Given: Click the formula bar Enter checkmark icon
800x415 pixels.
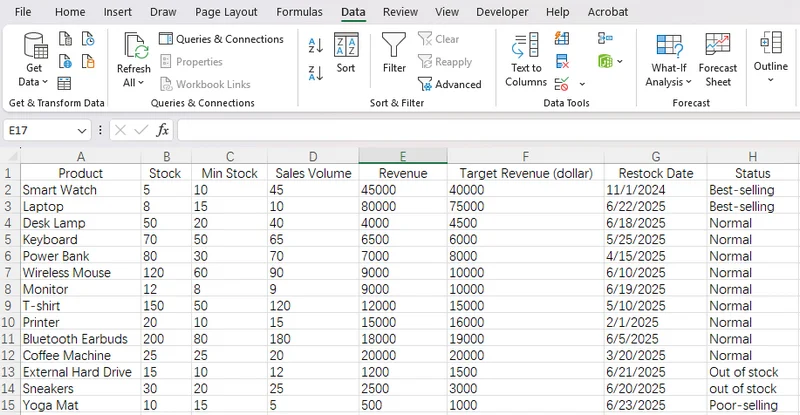Looking at the screenshot, I should coord(141,130).
